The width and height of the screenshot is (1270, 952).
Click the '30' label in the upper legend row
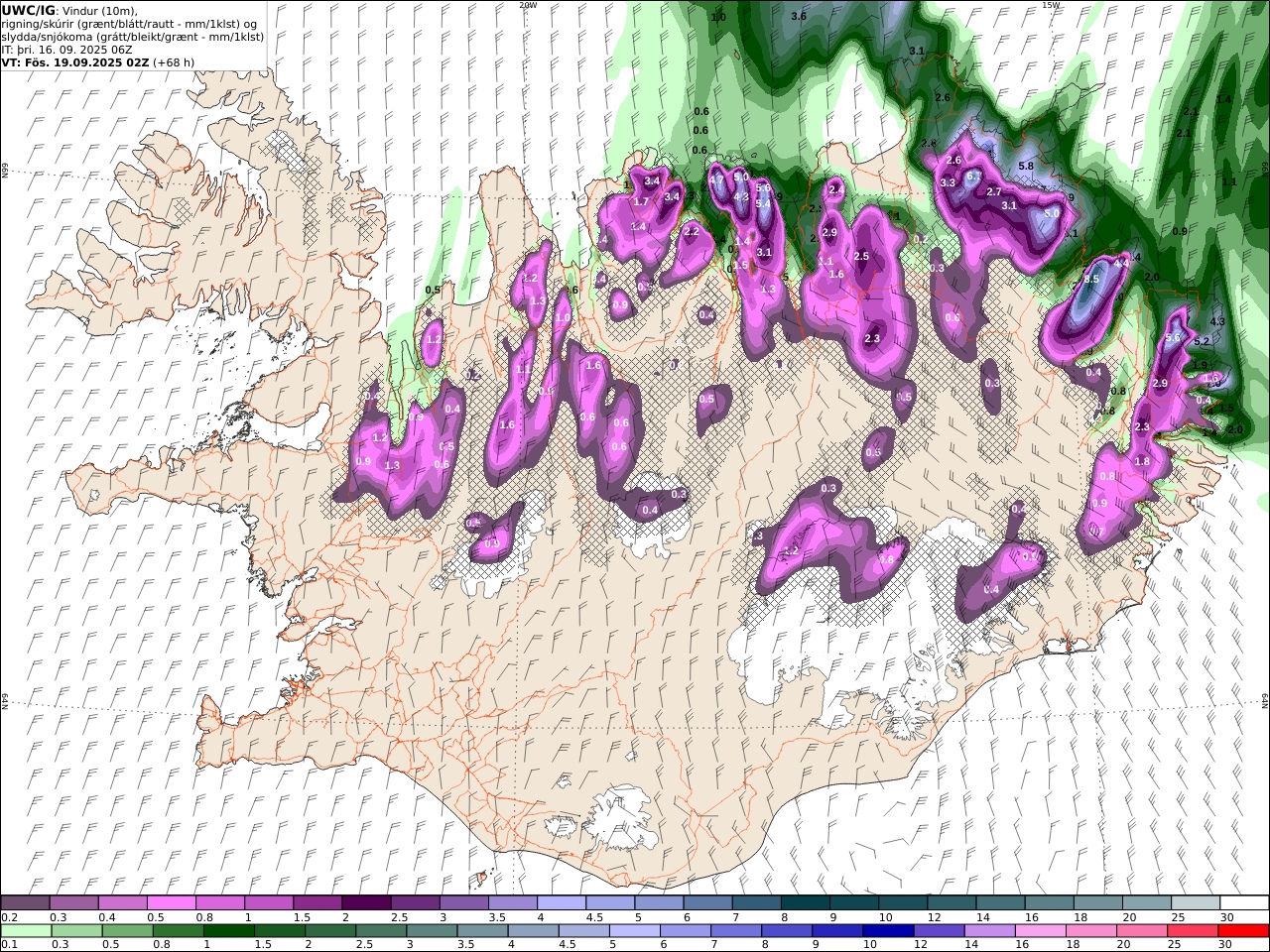coord(1226,917)
